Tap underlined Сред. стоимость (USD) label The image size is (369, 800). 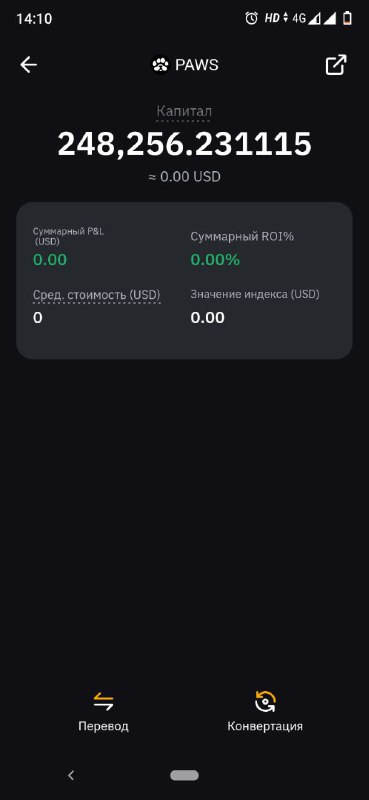(97, 295)
